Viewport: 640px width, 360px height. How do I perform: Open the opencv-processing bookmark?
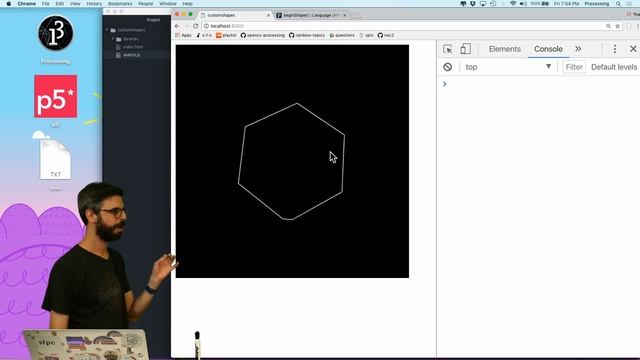[262, 36]
